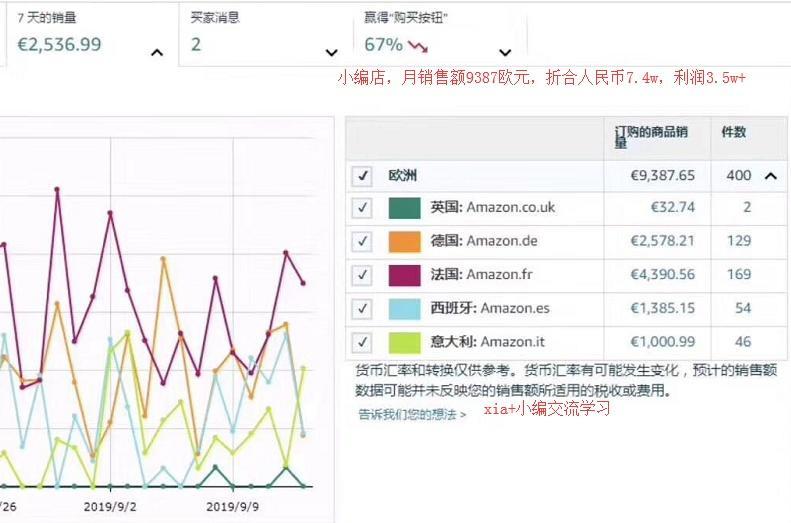791x523 pixels.
Task: Uncheck the 欧洲 Europe checkbox
Action: 362,176
